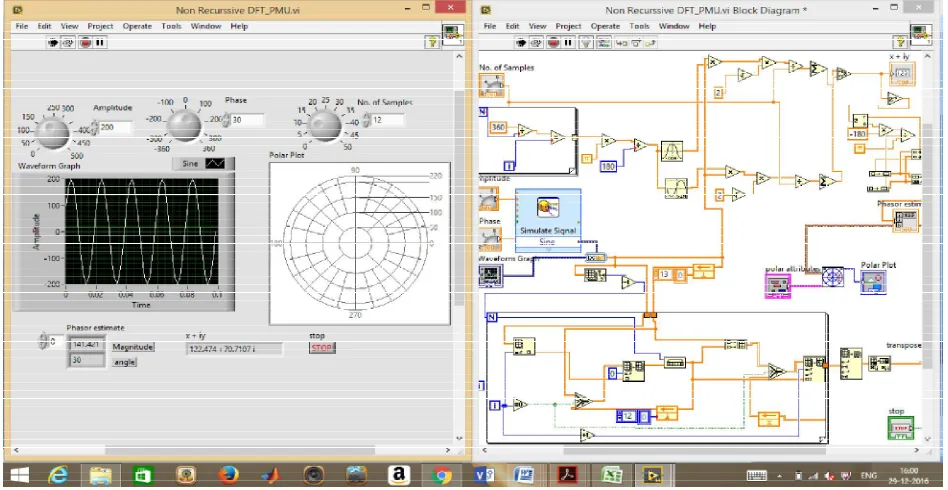
Task: Click Run Continuously in Block Diagram toolbar
Action: [x=536, y=43]
